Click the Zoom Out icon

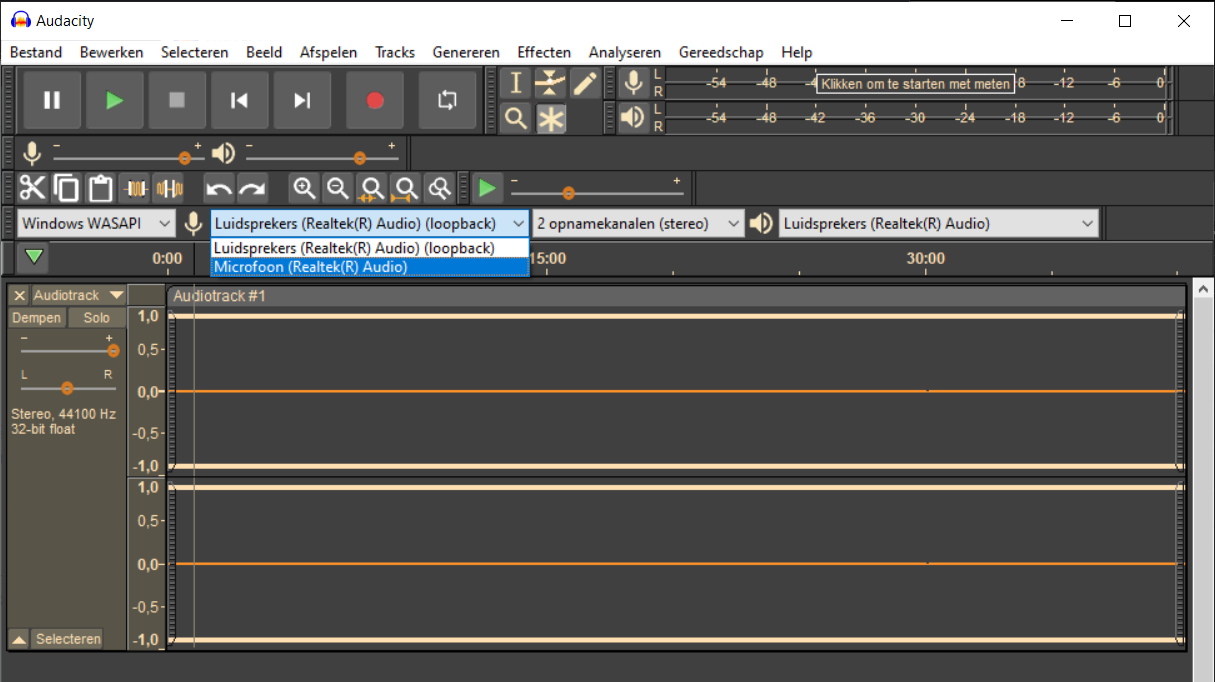pos(338,188)
